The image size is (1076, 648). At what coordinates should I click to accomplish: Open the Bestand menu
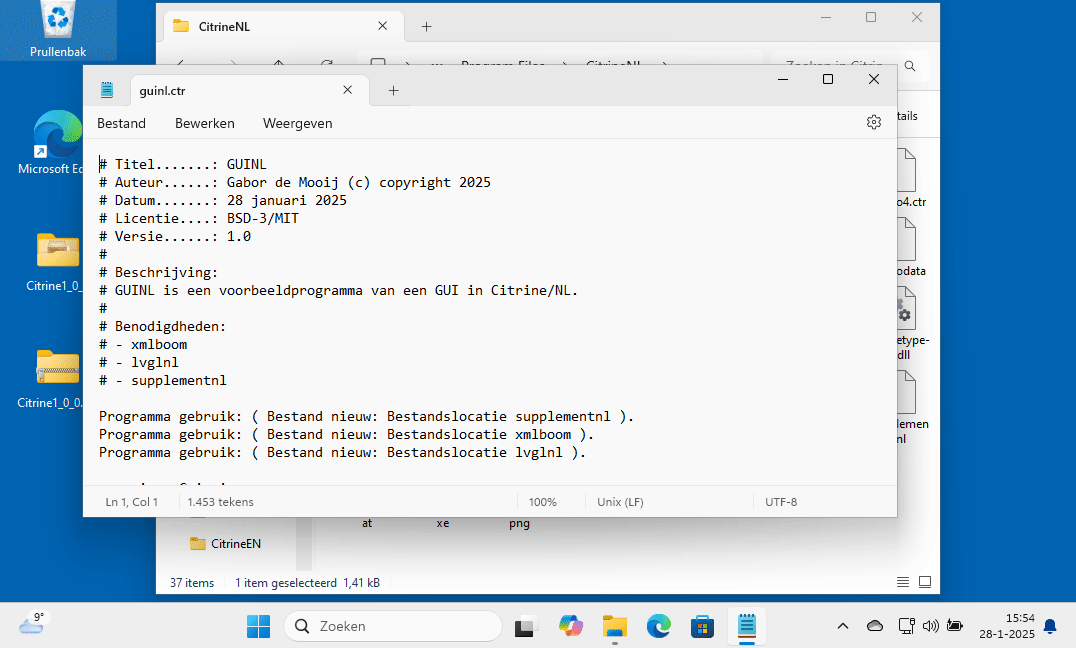tap(121, 123)
